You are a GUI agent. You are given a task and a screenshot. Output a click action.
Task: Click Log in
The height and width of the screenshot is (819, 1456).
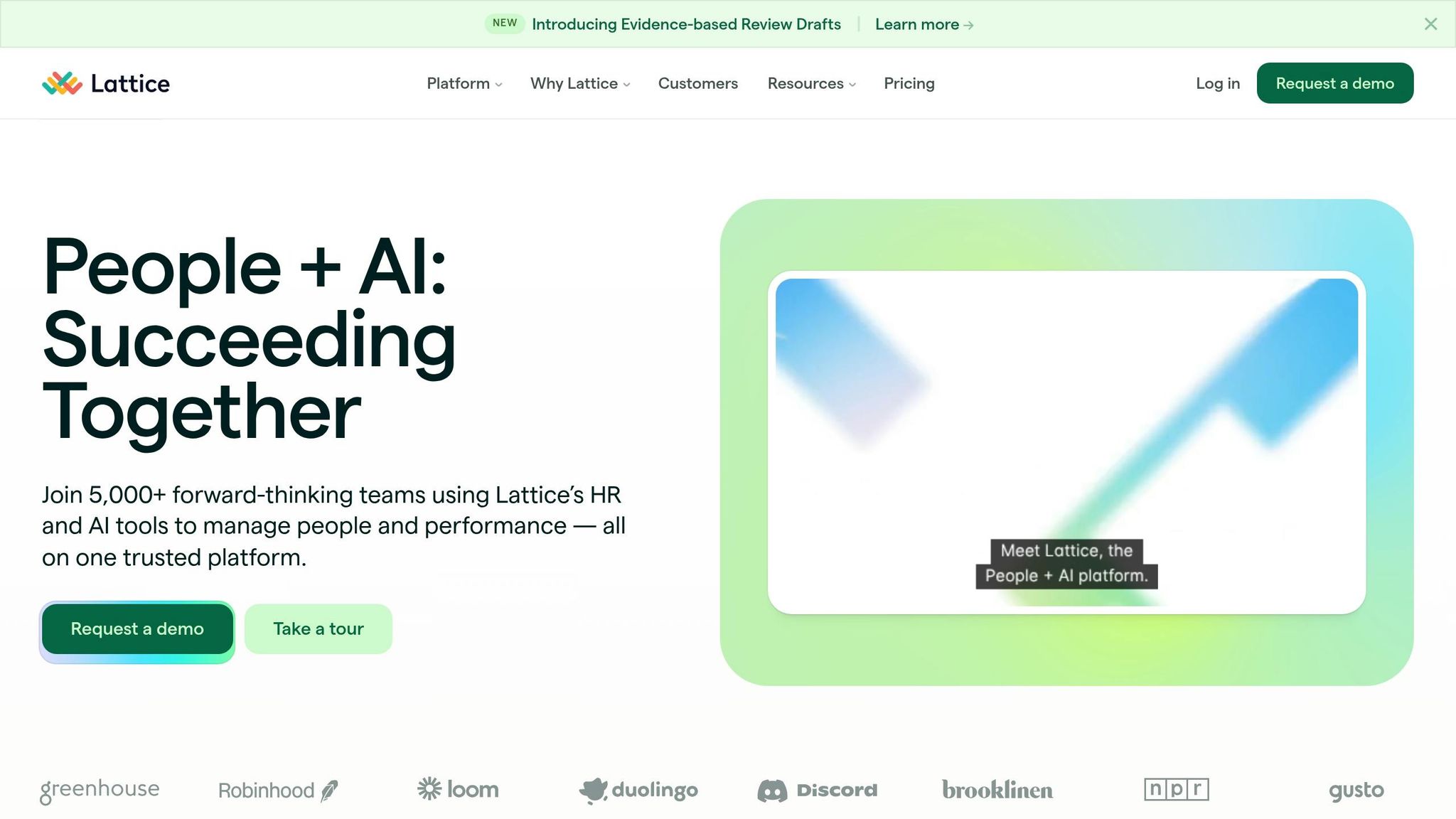pyautogui.click(x=1218, y=83)
